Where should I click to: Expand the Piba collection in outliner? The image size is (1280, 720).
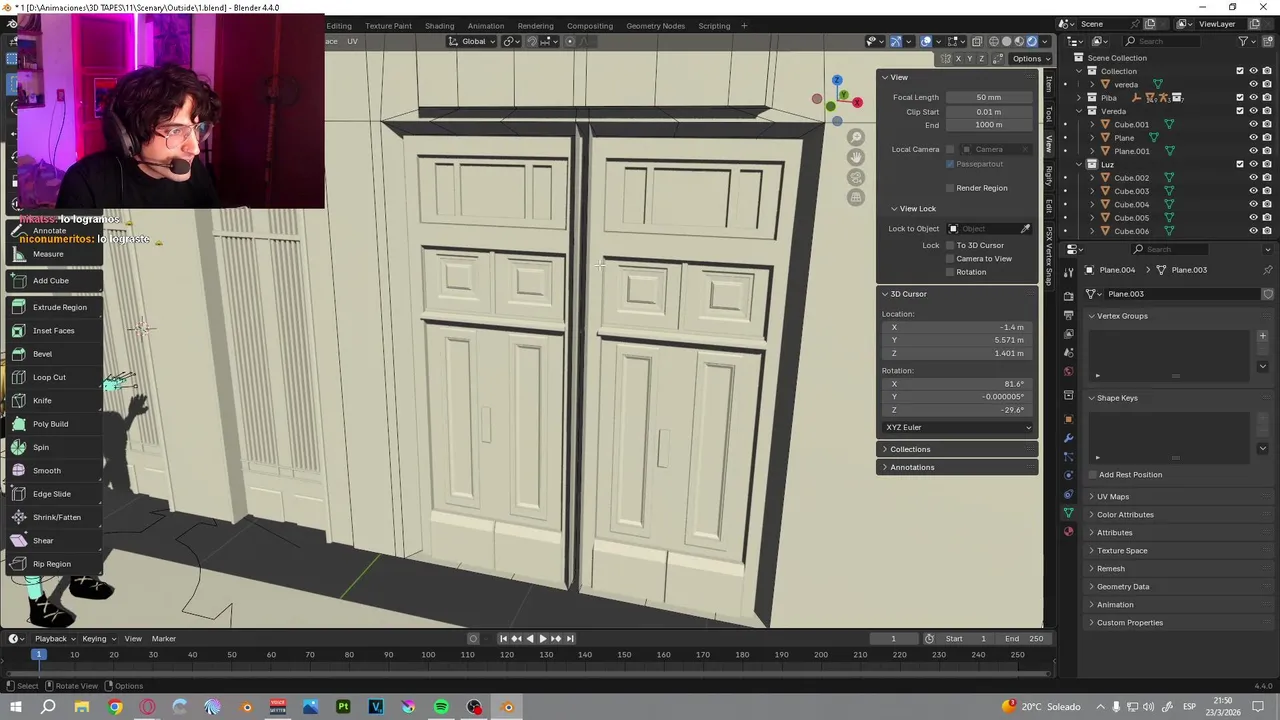(1079, 98)
